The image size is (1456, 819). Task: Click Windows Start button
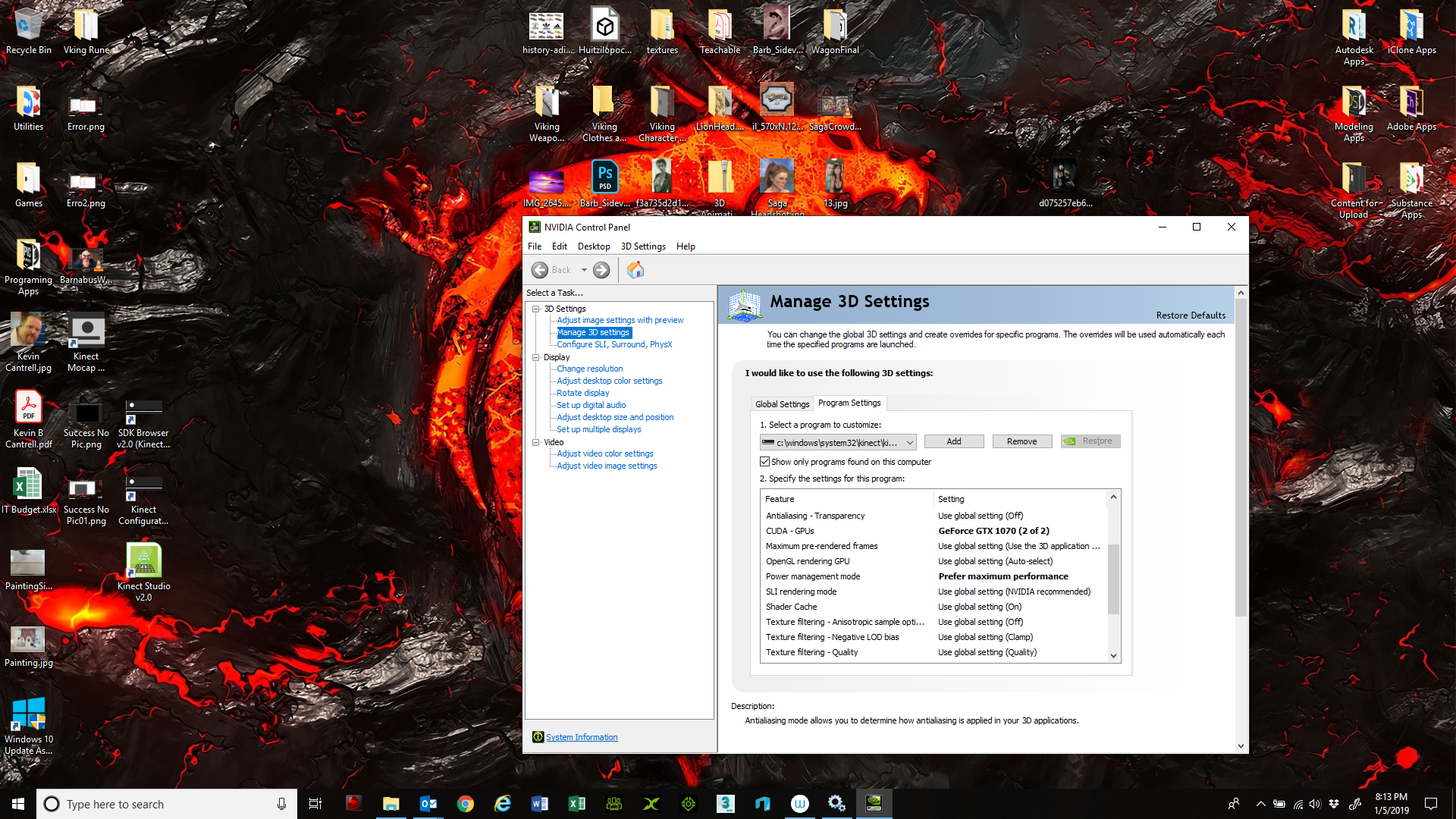click(x=18, y=804)
